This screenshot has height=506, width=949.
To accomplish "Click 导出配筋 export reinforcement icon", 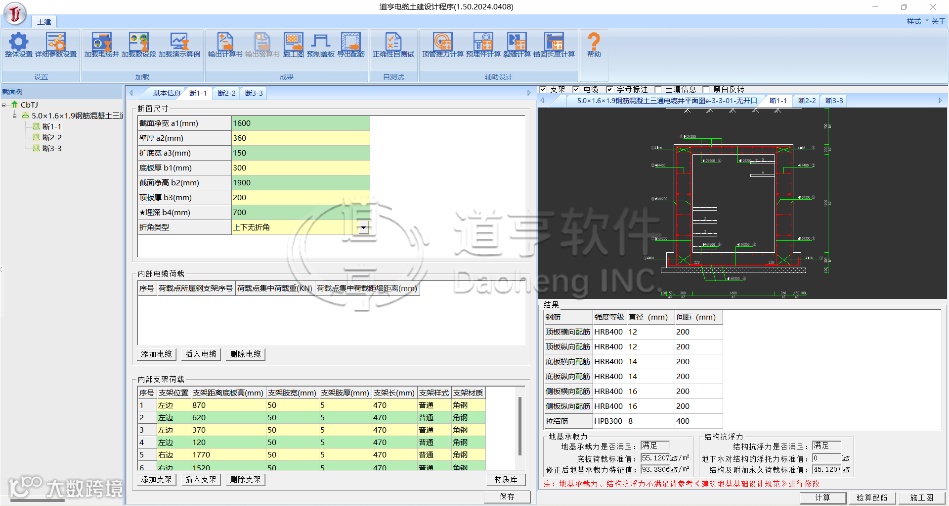I will (350, 45).
